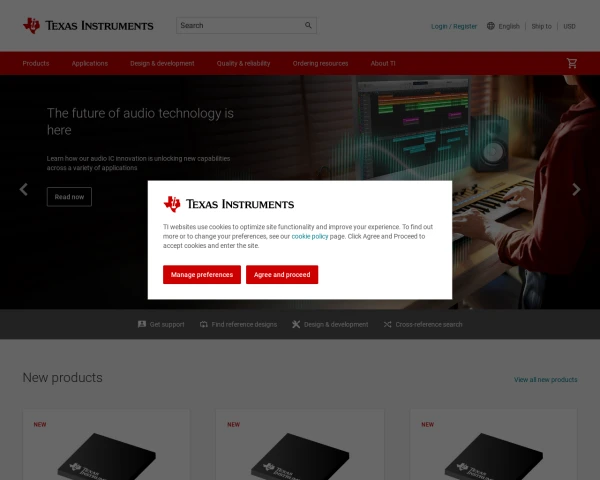Screen dimensions: 600x480
Task: Open the cookie policy link
Action: (x=310, y=236)
